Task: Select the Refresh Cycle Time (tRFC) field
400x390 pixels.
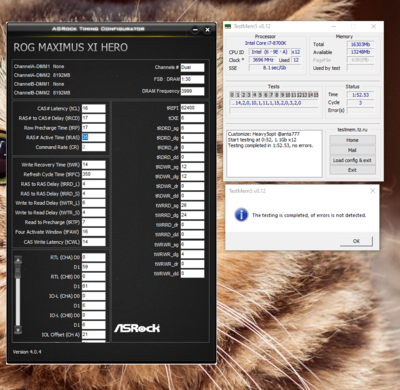Action: click(94, 174)
